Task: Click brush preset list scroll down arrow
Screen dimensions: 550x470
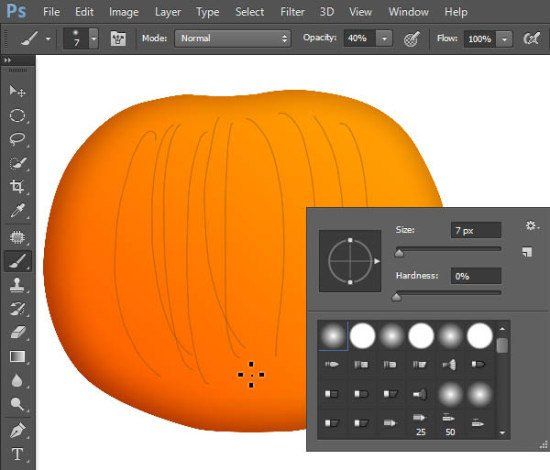Action: pos(502,432)
